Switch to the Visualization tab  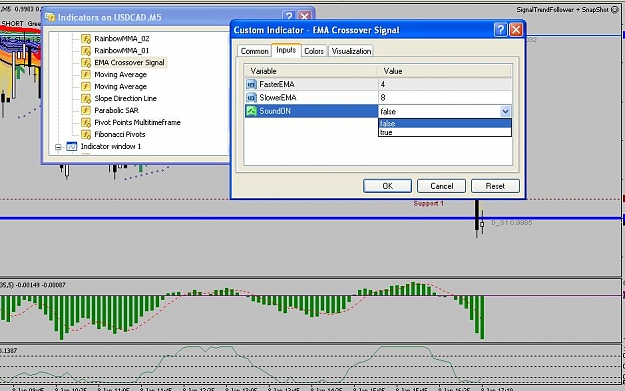coord(351,51)
